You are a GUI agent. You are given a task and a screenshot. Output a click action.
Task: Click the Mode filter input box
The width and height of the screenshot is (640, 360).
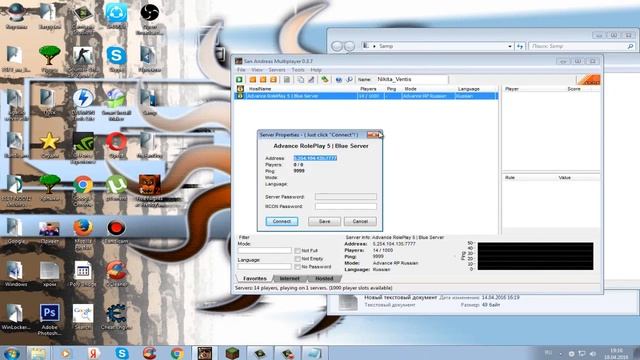(264, 251)
